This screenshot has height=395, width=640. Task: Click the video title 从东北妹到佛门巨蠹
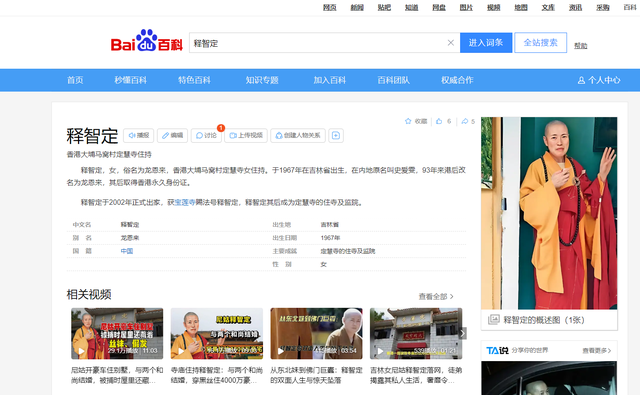(316, 375)
